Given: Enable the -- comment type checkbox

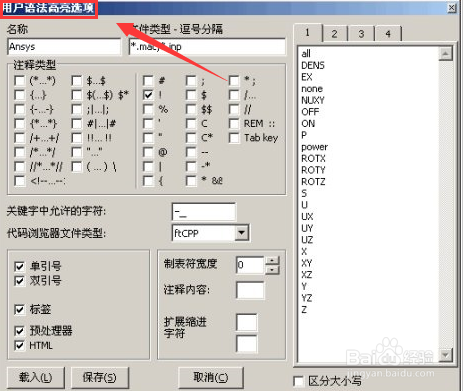Looking at the screenshot, I should coord(191,152).
